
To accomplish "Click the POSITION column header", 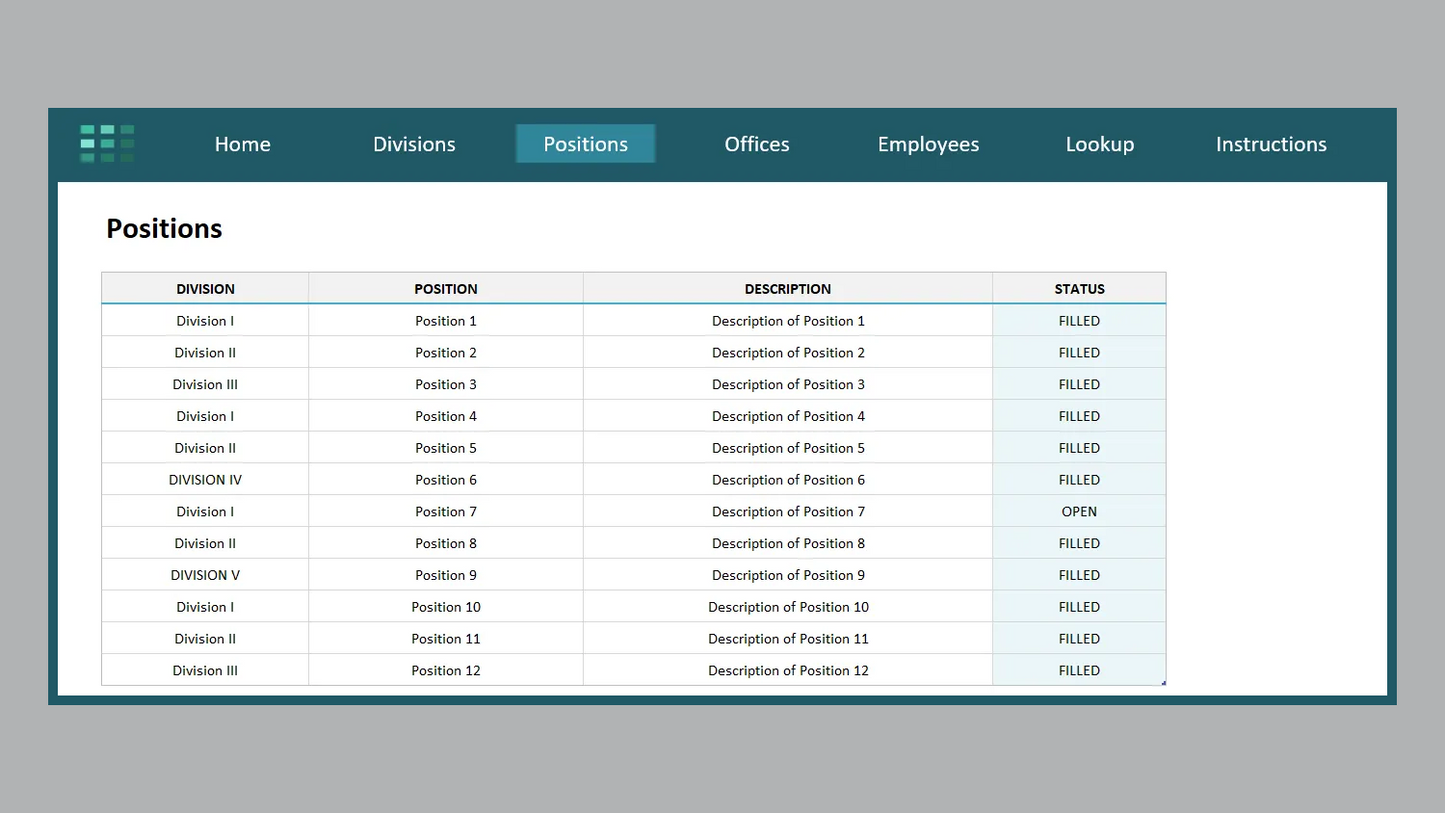I will click(446, 288).
